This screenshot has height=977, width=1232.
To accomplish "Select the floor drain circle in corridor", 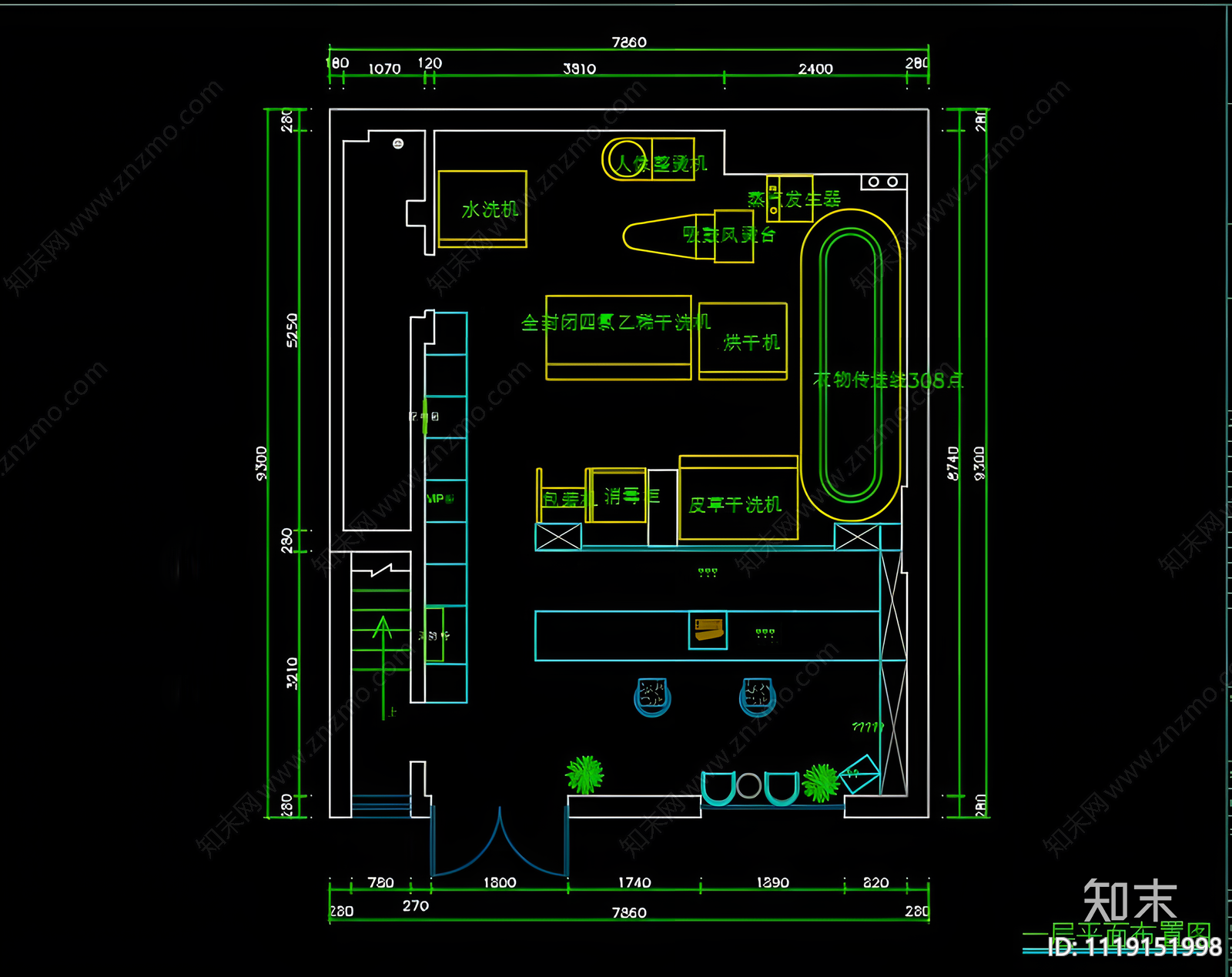I will click(x=398, y=143).
